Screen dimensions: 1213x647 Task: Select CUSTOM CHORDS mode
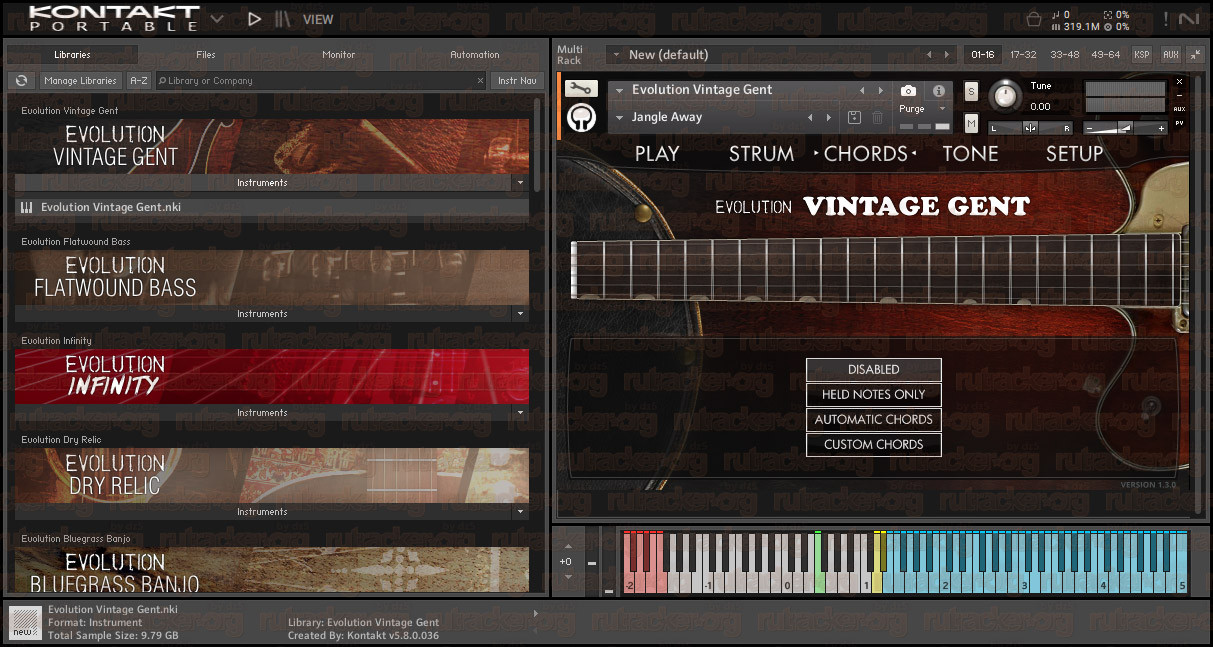click(x=874, y=445)
